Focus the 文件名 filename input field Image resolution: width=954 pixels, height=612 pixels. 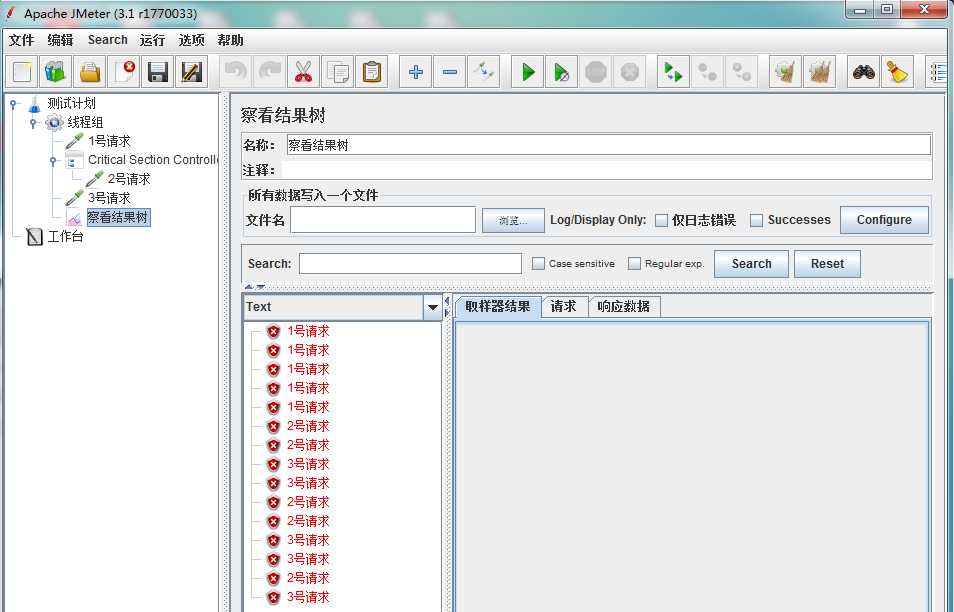click(x=383, y=220)
